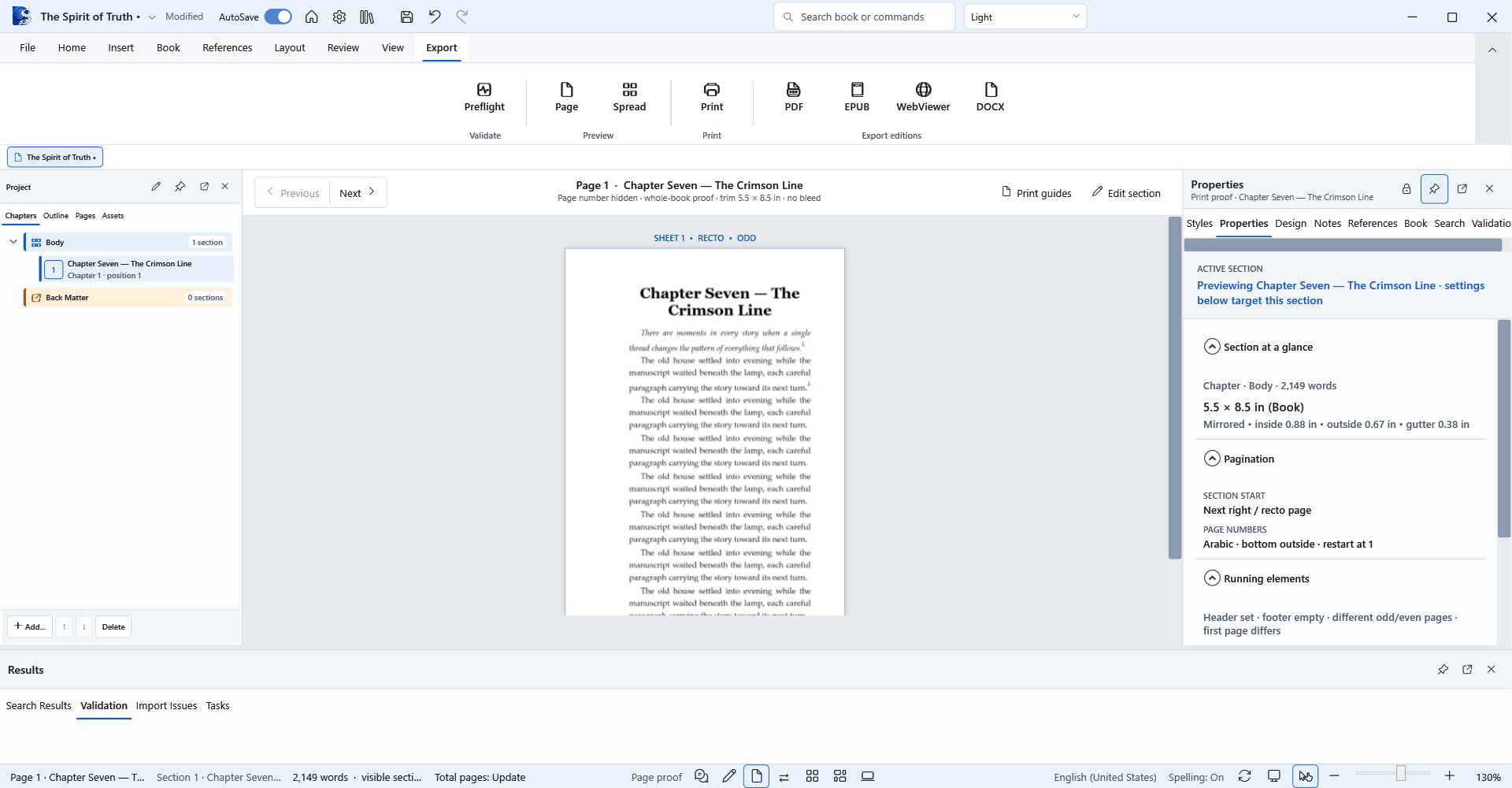Lock the Properties panel
The height and width of the screenshot is (788, 1512).
[x=1406, y=189]
